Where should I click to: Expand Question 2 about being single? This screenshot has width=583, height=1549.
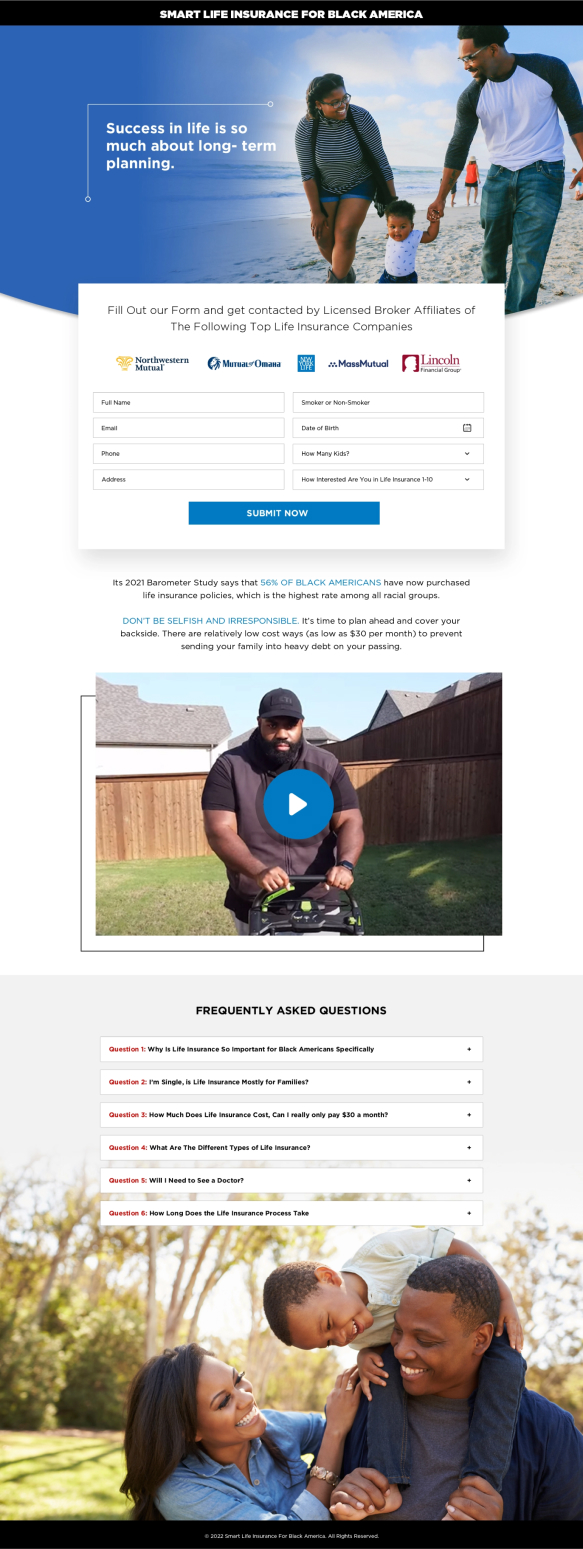(x=291, y=1082)
